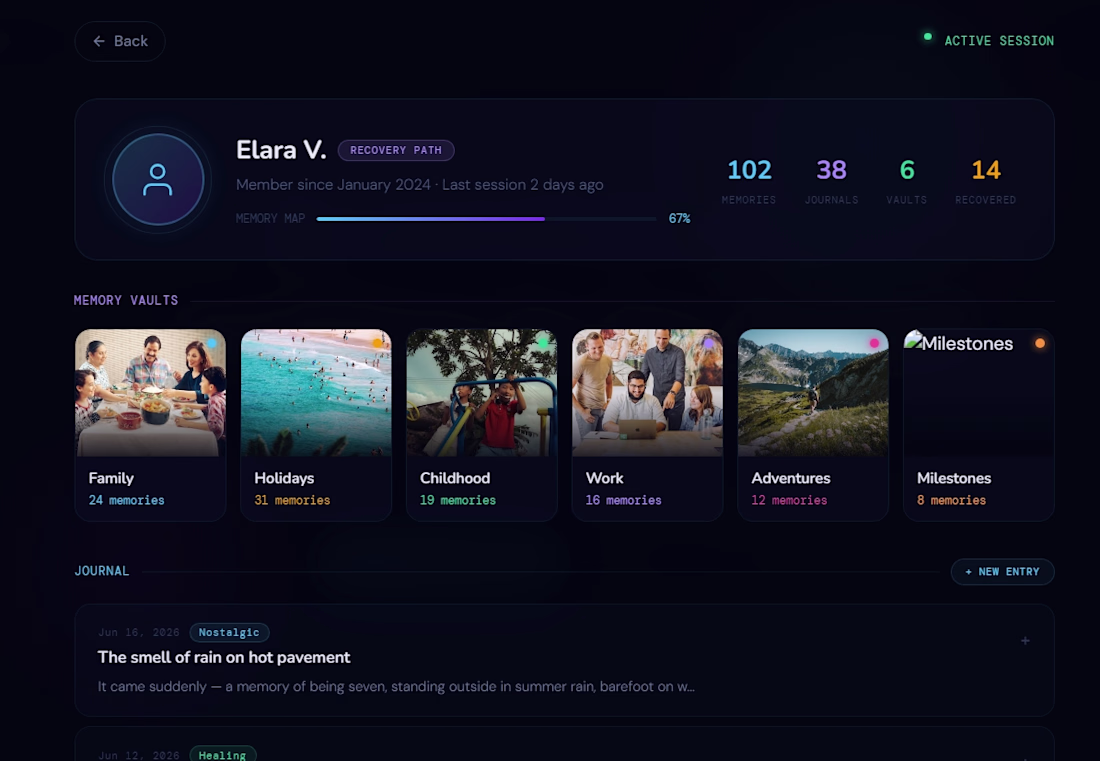
Task: Click the 14 Recovered stat
Action: 985,180
